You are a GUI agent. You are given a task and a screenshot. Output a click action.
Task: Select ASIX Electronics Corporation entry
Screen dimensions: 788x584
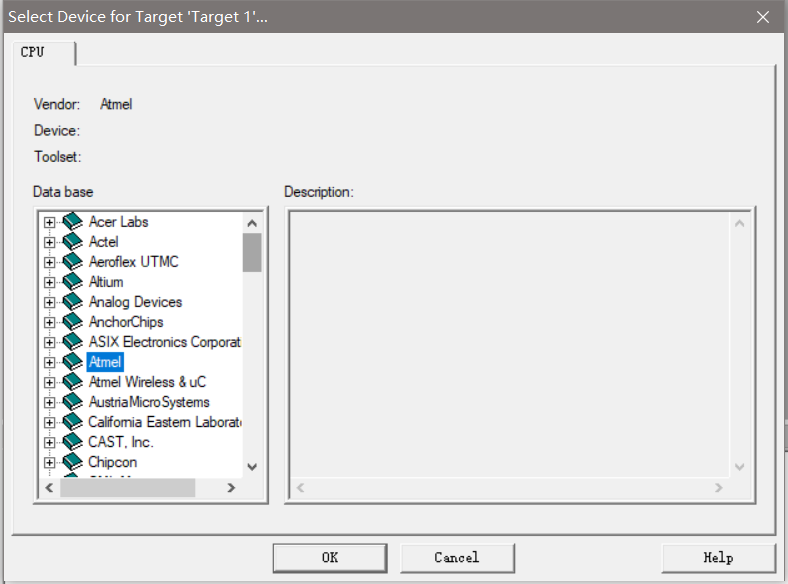[165, 342]
